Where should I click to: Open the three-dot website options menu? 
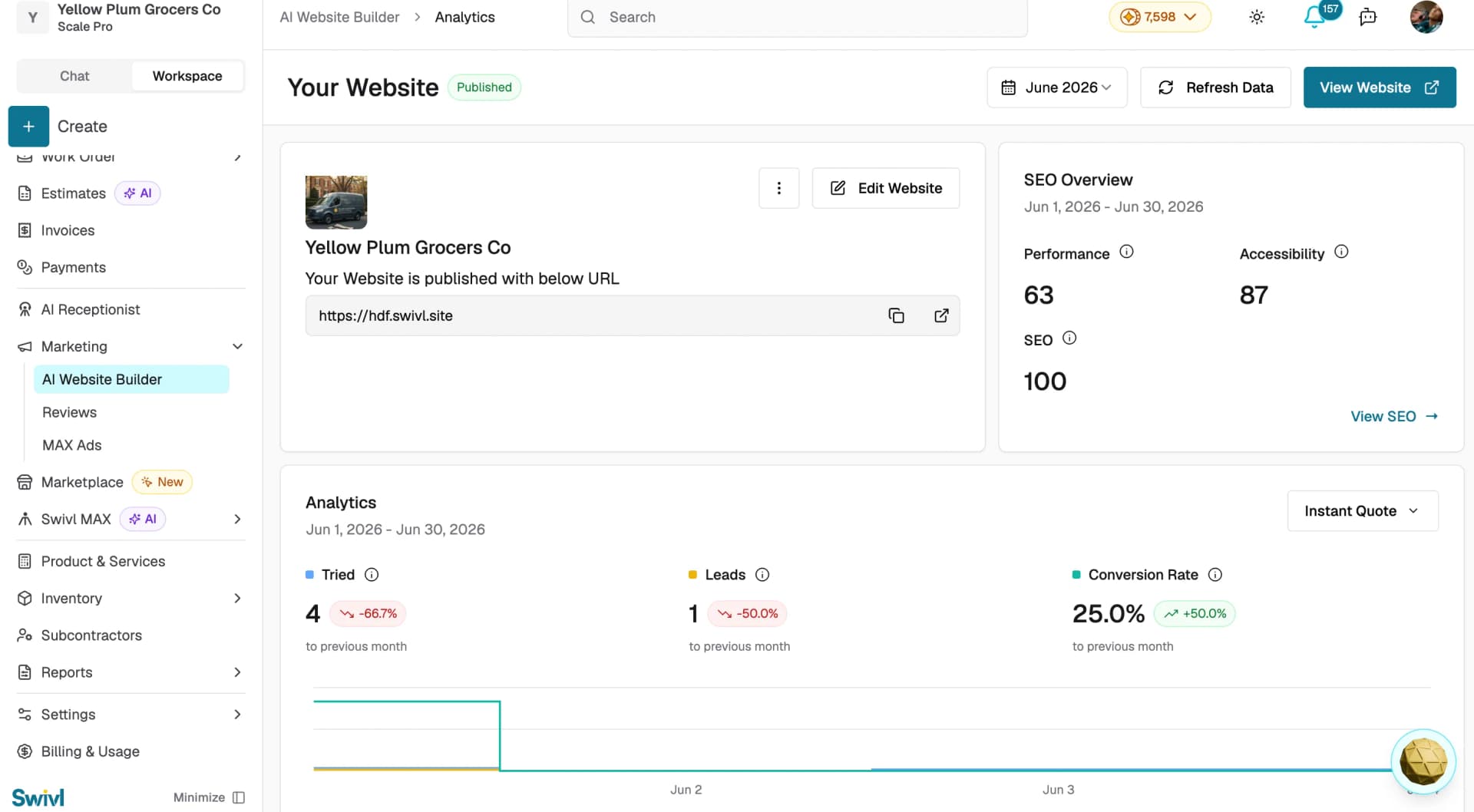tap(778, 188)
